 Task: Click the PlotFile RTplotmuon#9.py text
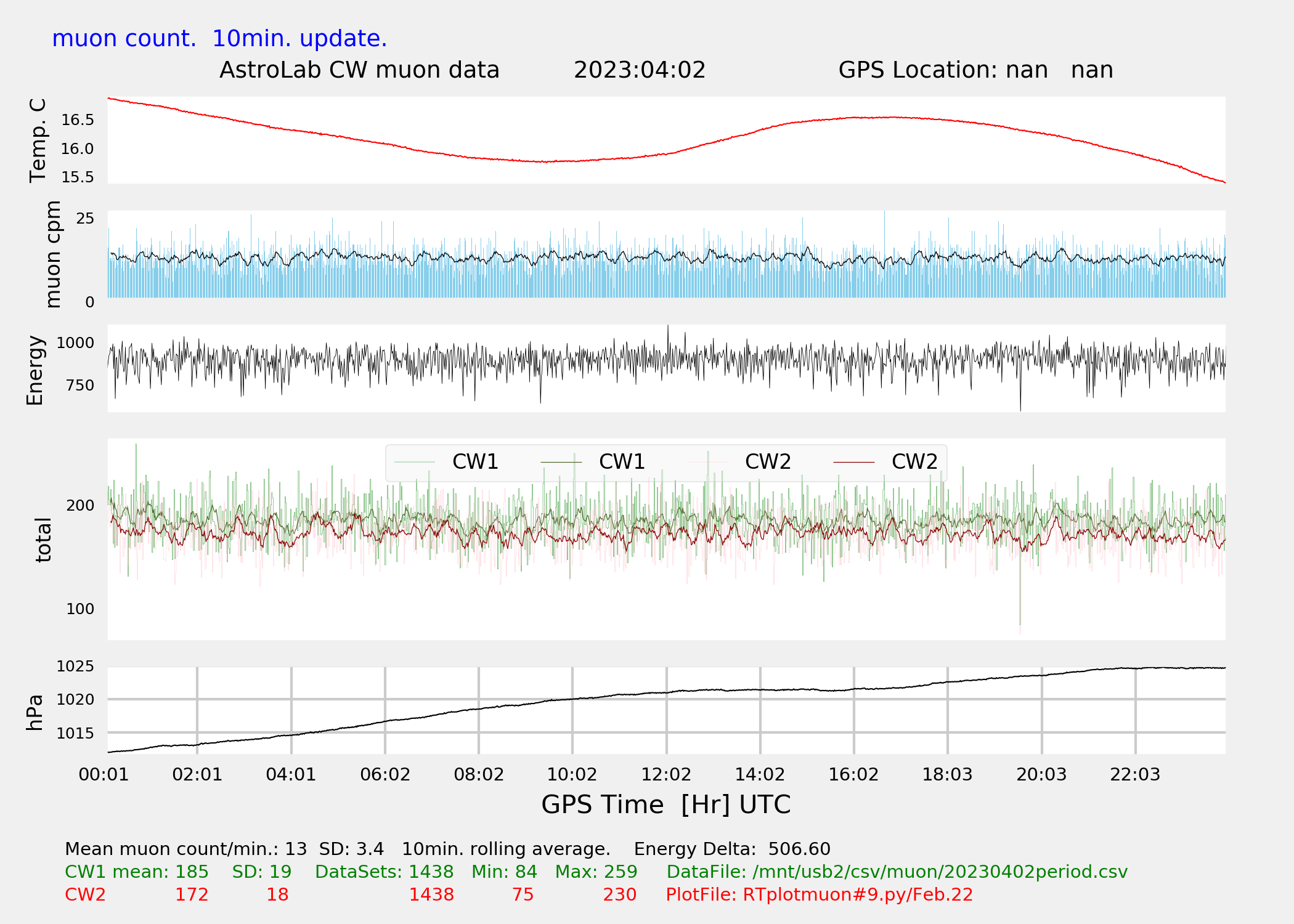tap(819, 894)
